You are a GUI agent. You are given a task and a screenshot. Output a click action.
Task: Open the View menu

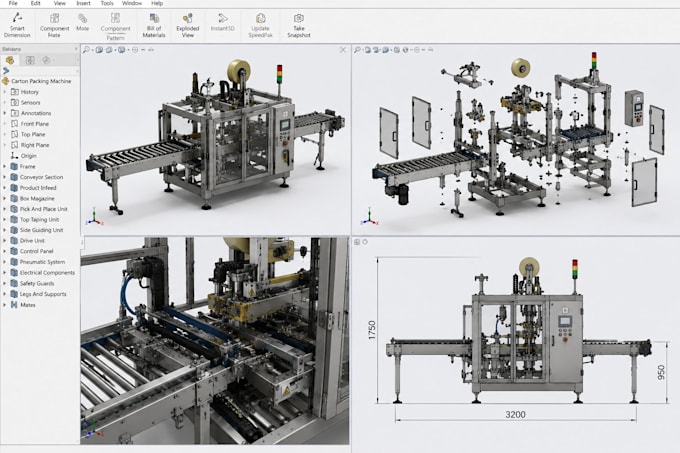(x=59, y=3)
